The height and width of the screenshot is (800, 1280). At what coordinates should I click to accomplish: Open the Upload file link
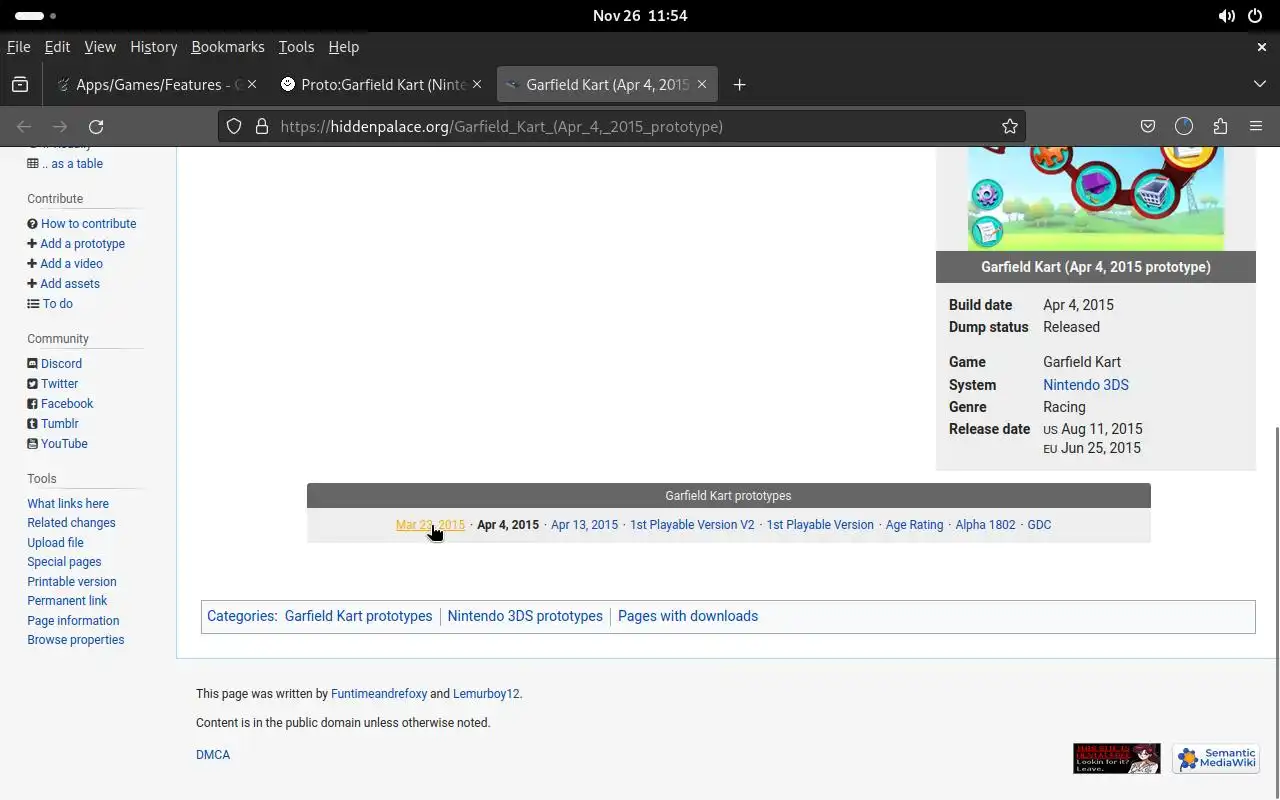coord(55,543)
